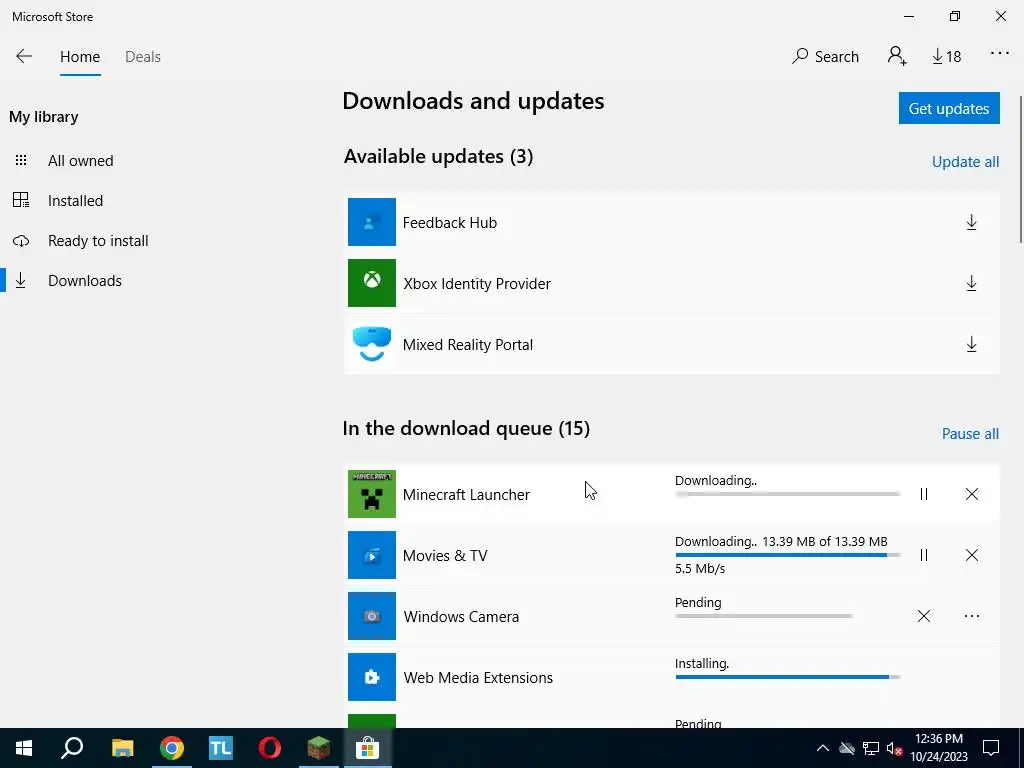This screenshot has height=768, width=1024.
Task: Open Minecraft block icon on the taskbar
Action: (319, 748)
